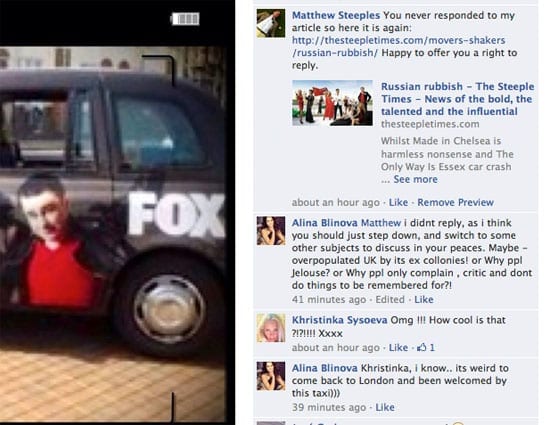Viewport: 550px width, 425px height.
Task: Like Alina's 39 minutes ago comment
Action: (x=385, y=407)
